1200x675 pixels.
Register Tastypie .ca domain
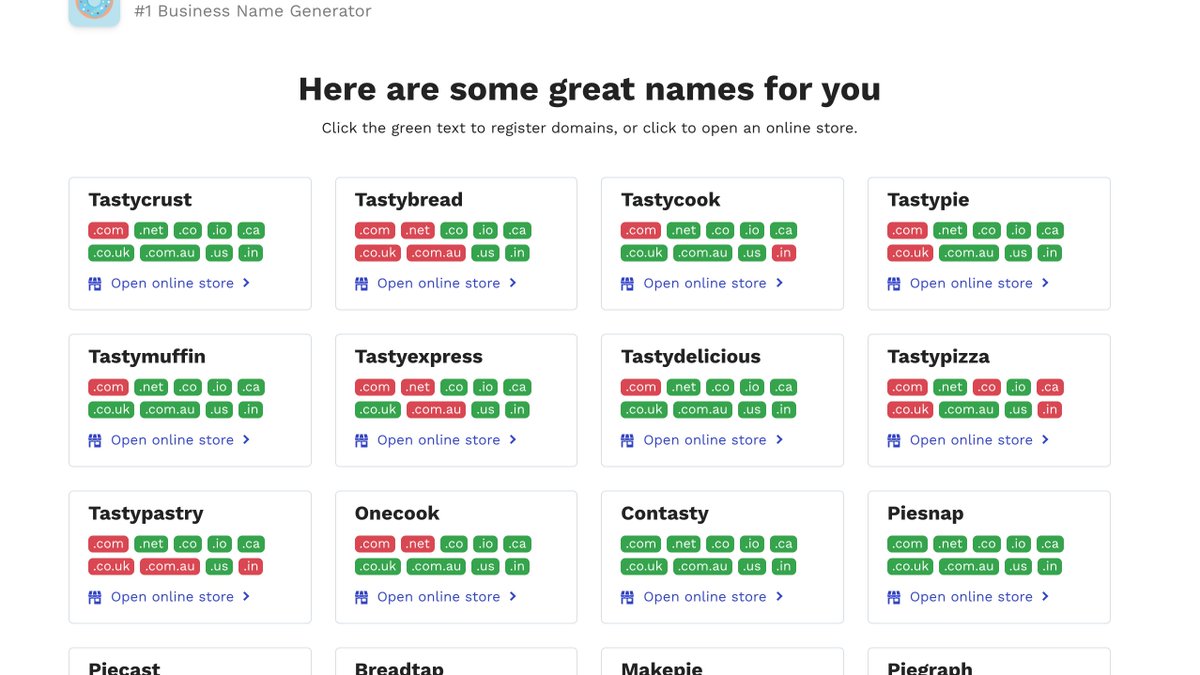[1050, 230]
